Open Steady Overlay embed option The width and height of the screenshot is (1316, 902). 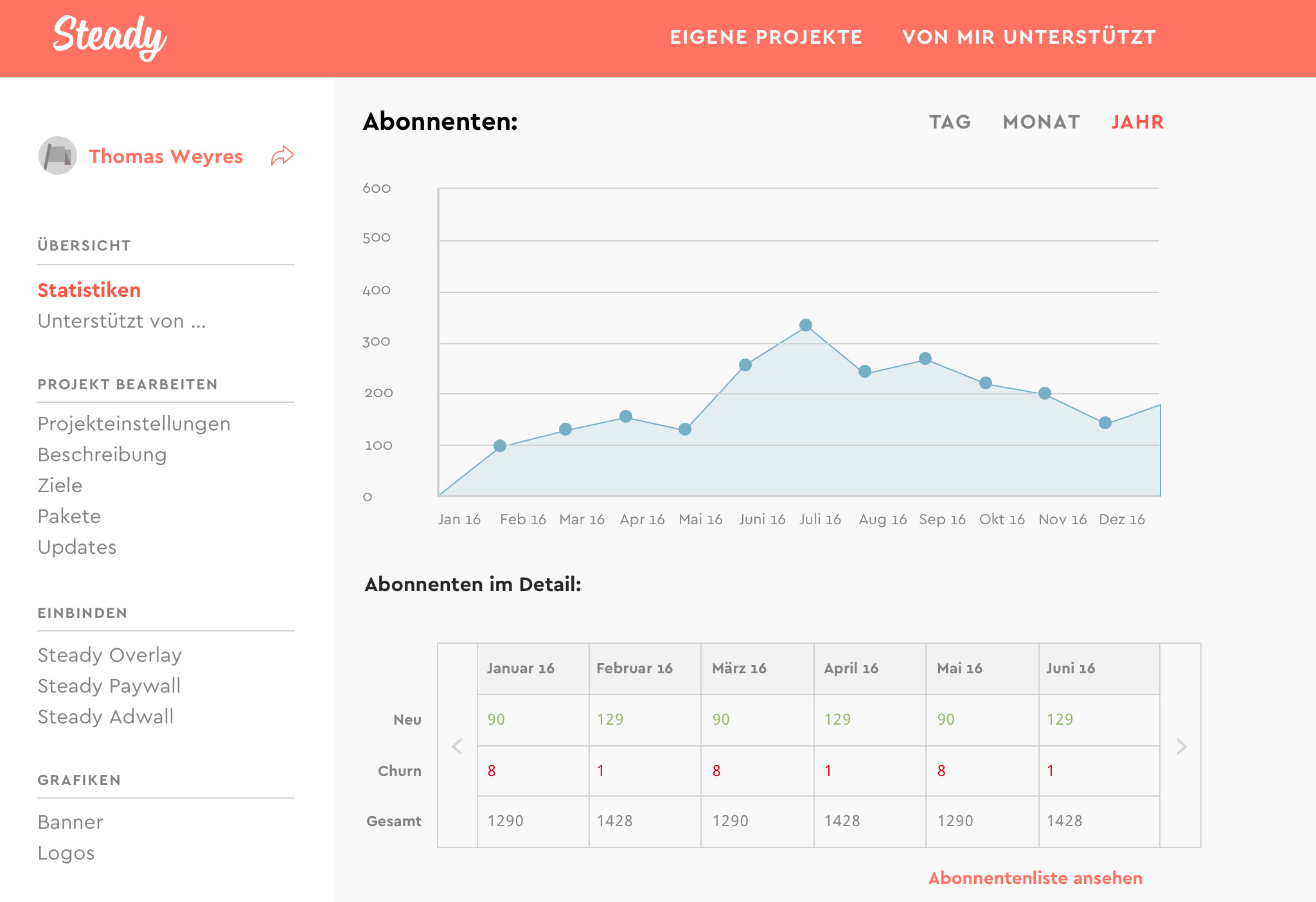[110, 655]
